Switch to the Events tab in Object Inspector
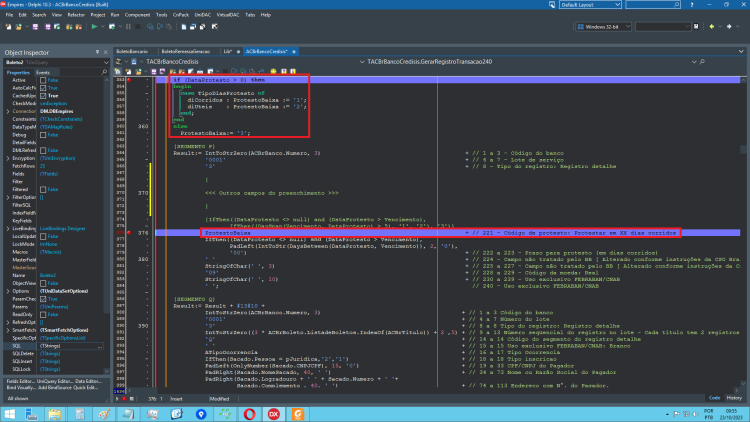The image size is (750, 422). 43,73
